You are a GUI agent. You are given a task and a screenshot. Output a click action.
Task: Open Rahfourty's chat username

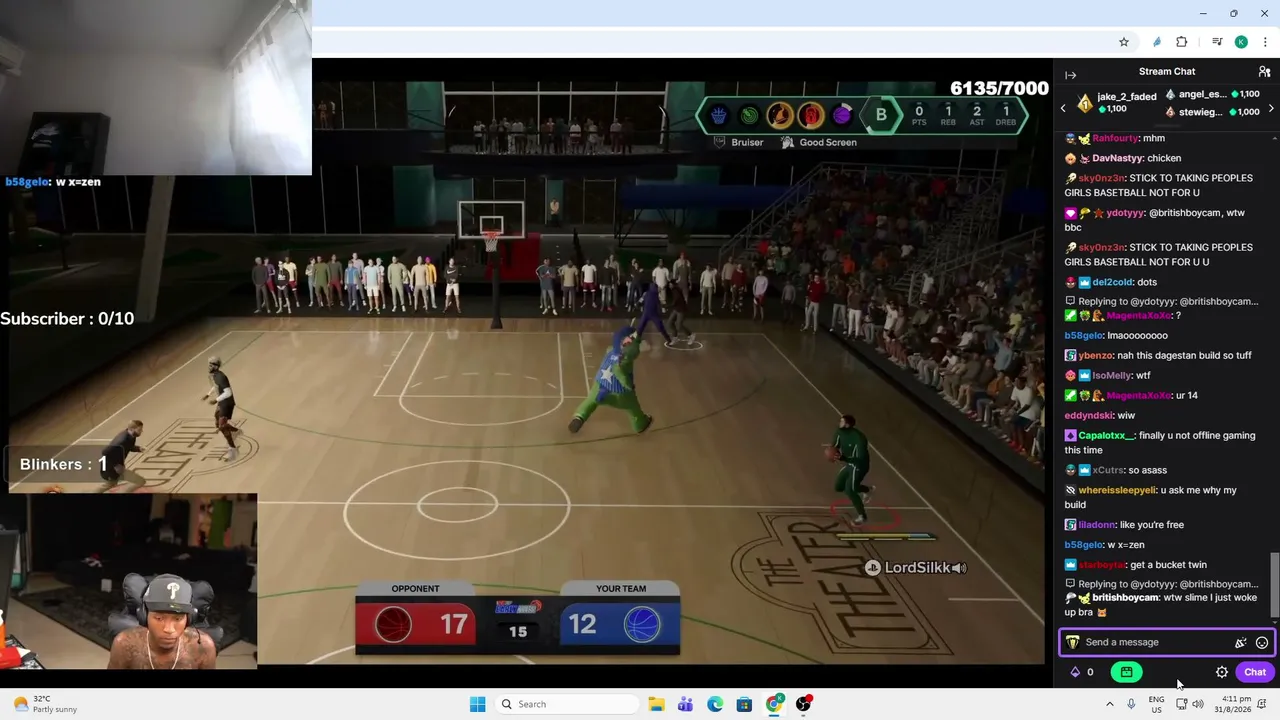[1114, 138]
